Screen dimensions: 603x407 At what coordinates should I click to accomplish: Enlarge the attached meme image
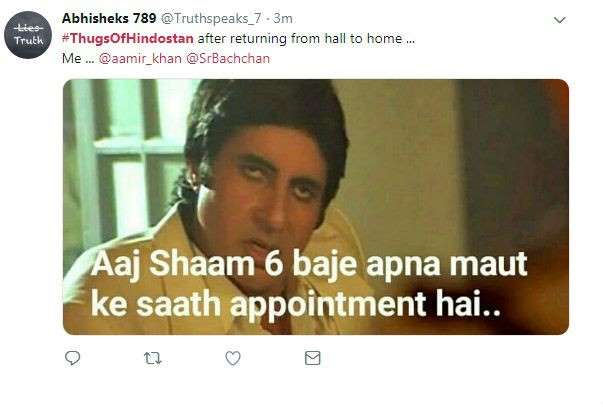point(316,207)
